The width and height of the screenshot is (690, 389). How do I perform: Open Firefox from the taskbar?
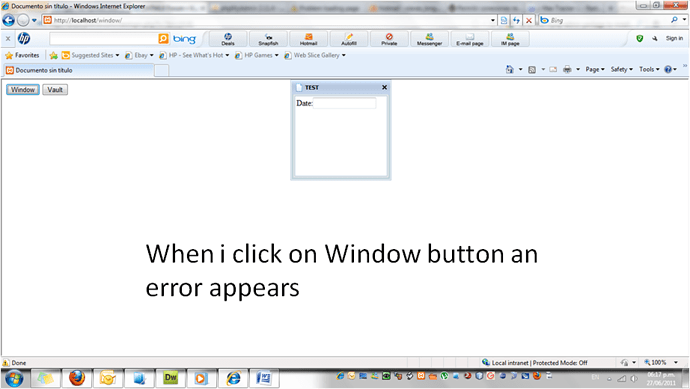77,378
